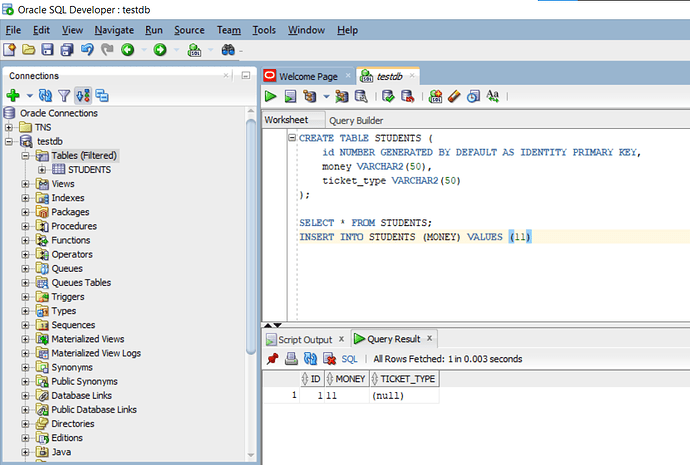Switch to the Script Output tab
This screenshot has width=690, height=465.
click(305, 340)
